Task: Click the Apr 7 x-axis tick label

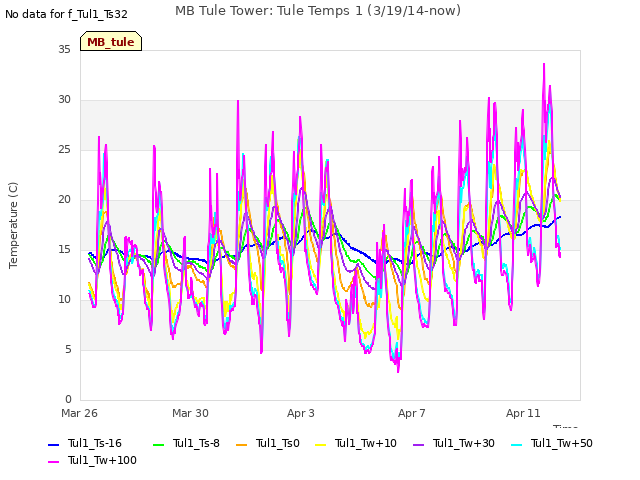Action: pos(412,413)
